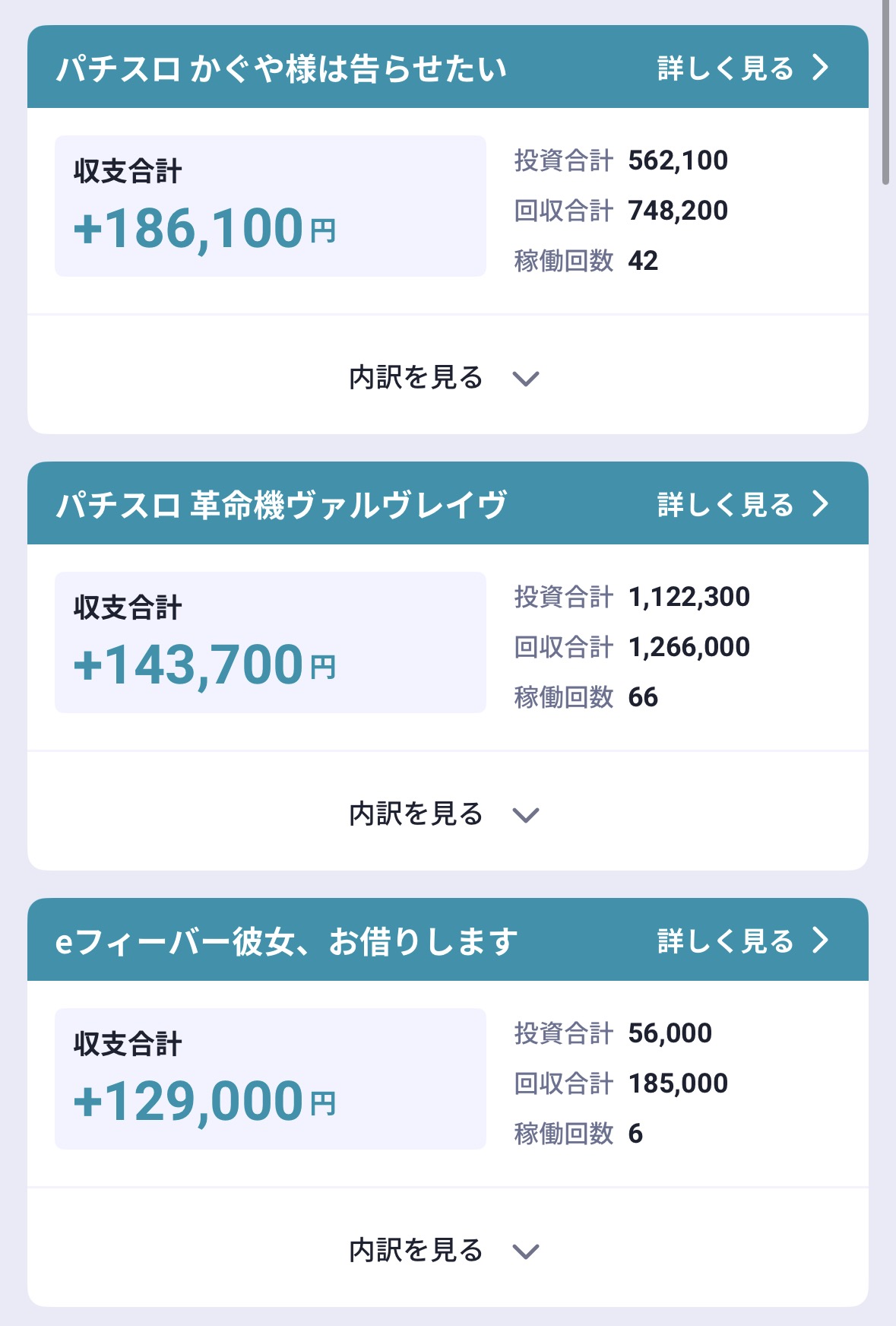The width and height of the screenshot is (896, 1326).
Task: Select the パチスロ 革命機ヴァルヴレイヴ title
Action: [281, 505]
